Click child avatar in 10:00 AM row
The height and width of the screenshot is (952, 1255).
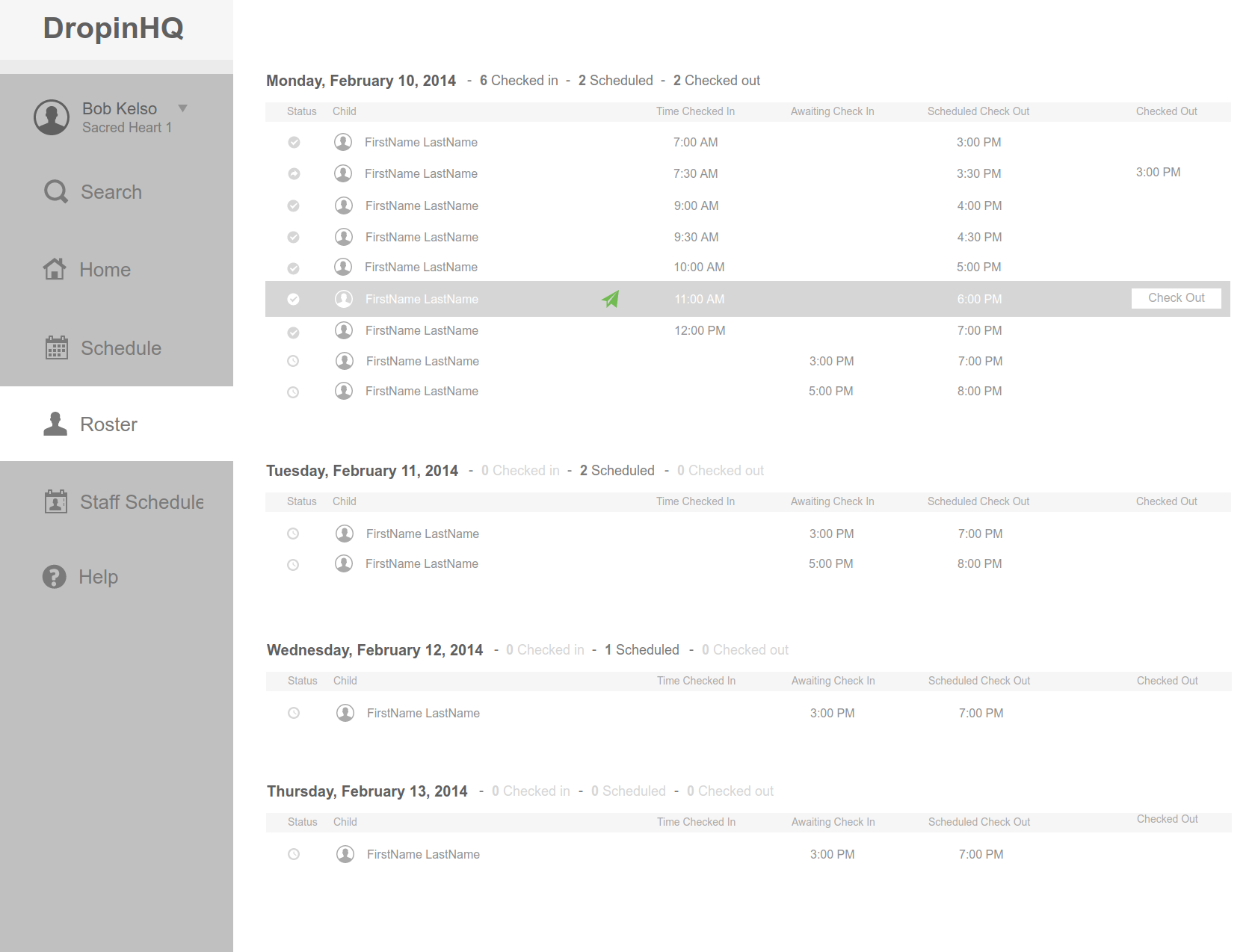coord(343,267)
